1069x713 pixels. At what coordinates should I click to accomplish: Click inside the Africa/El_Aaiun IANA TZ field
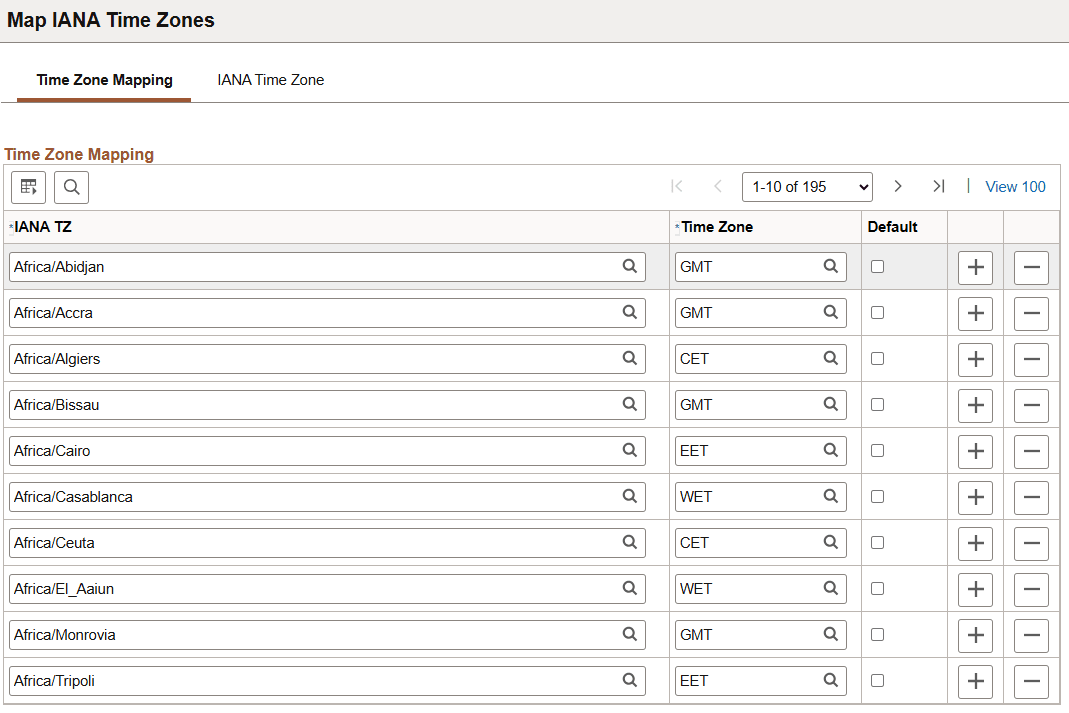[300, 588]
